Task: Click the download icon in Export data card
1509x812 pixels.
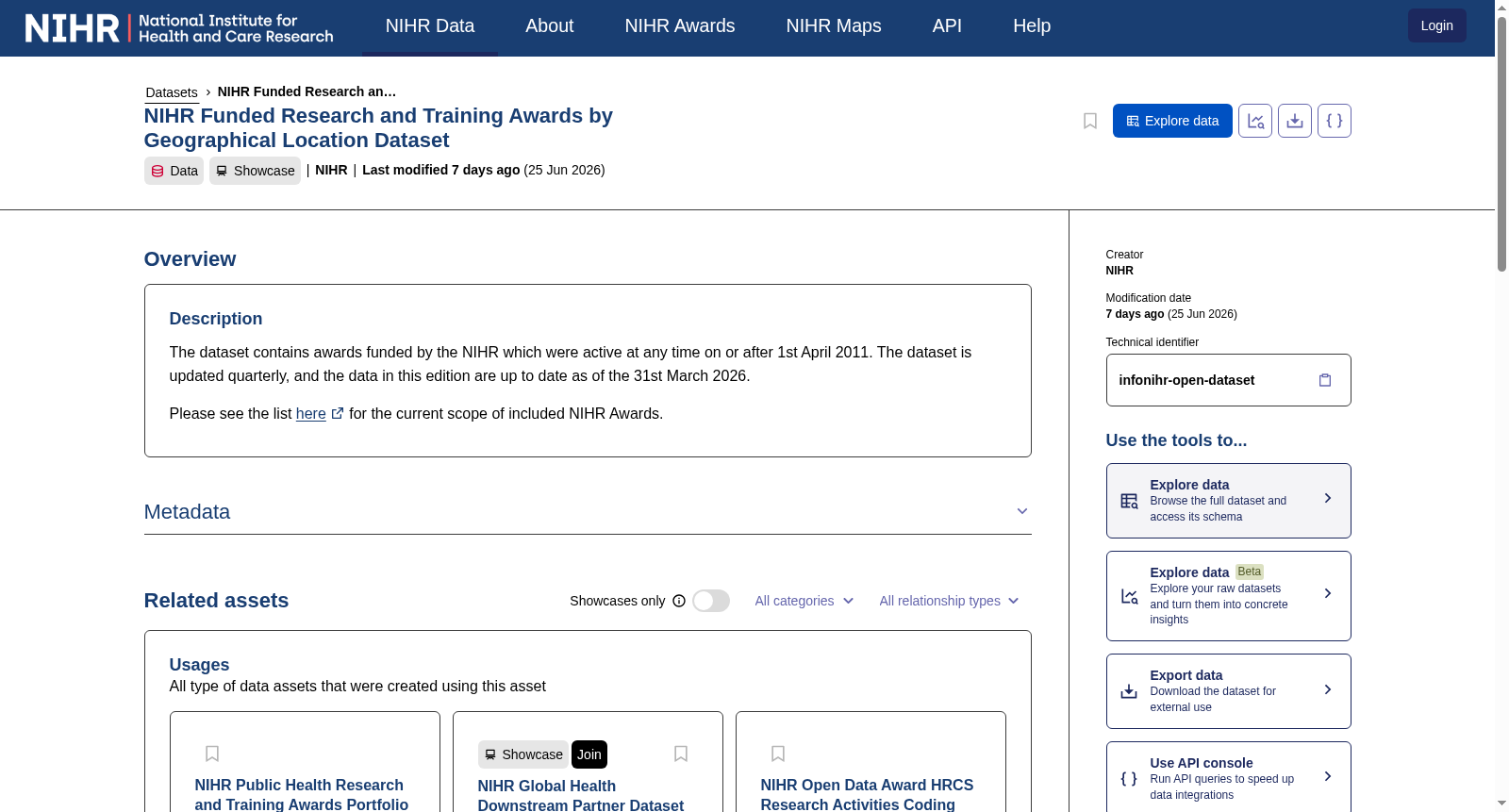Action: click(1129, 691)
